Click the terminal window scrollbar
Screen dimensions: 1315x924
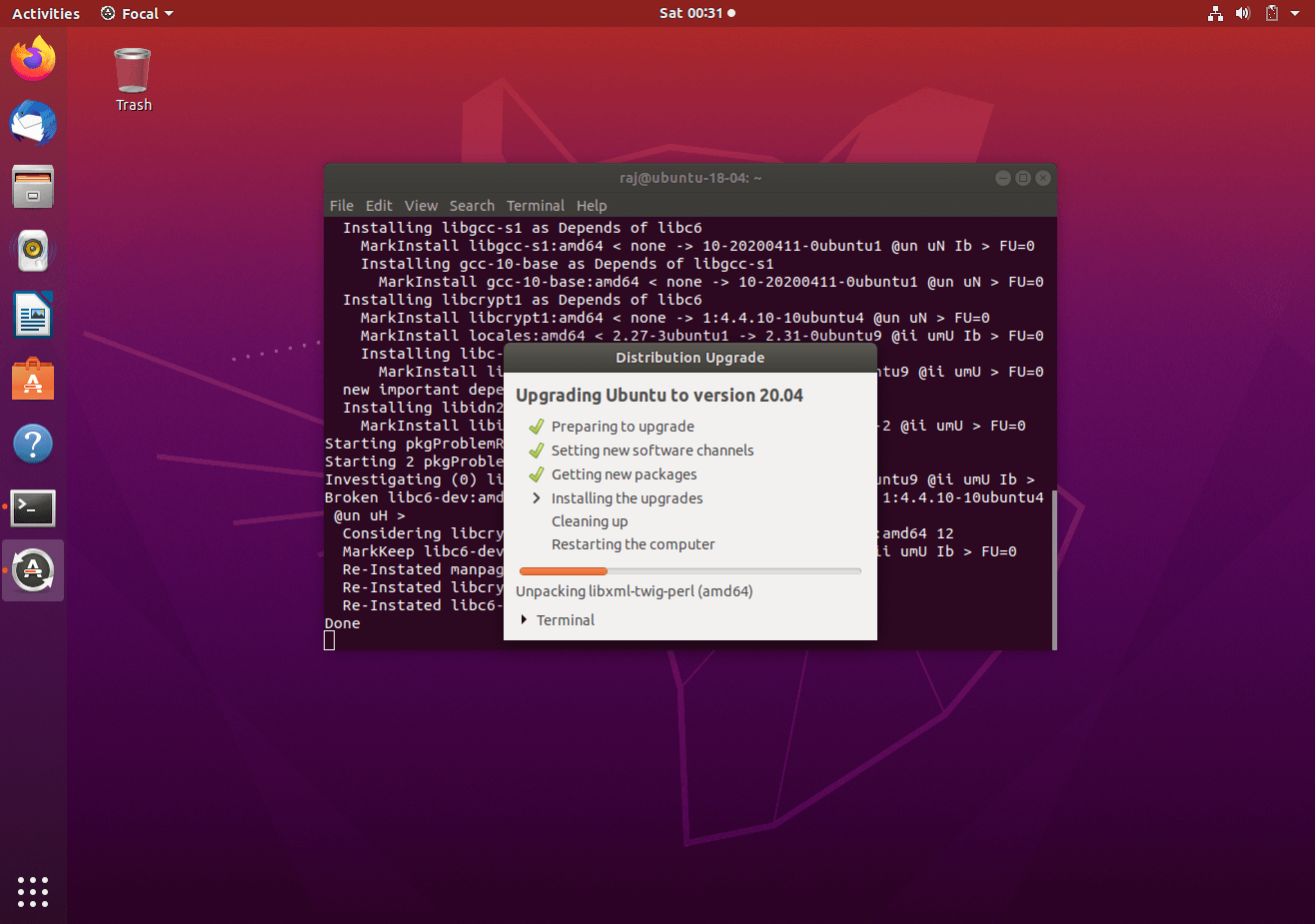(1053, 569)
